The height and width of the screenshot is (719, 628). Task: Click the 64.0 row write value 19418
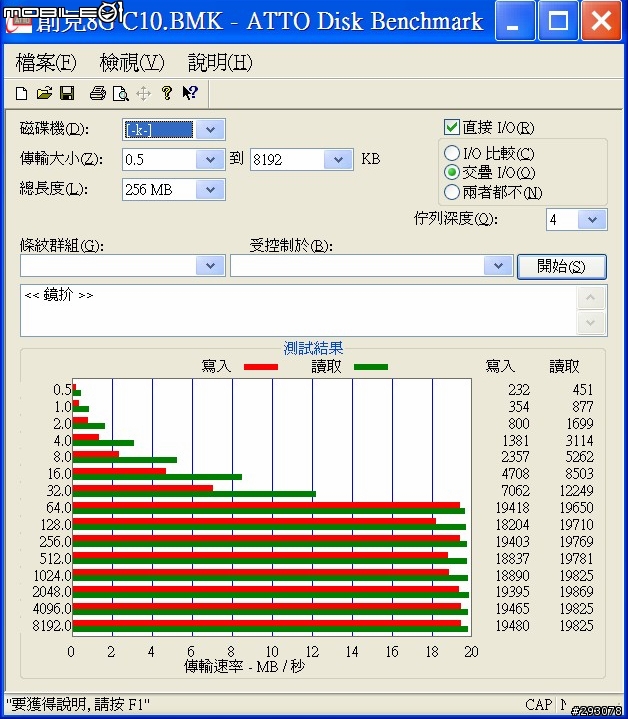[512, 508]
